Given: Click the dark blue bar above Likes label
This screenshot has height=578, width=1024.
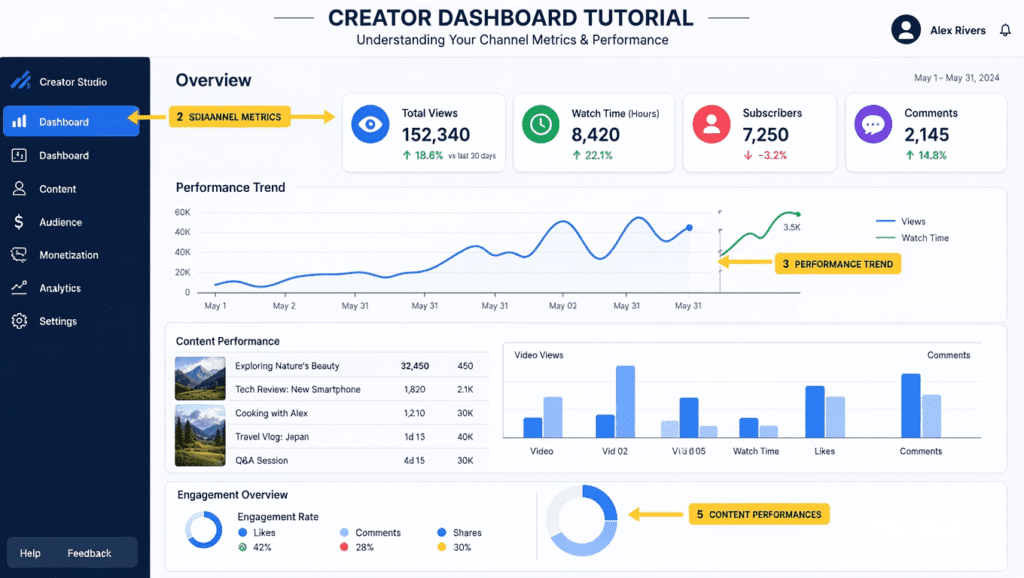Looking at the screenshot, I should coord(815,411).
